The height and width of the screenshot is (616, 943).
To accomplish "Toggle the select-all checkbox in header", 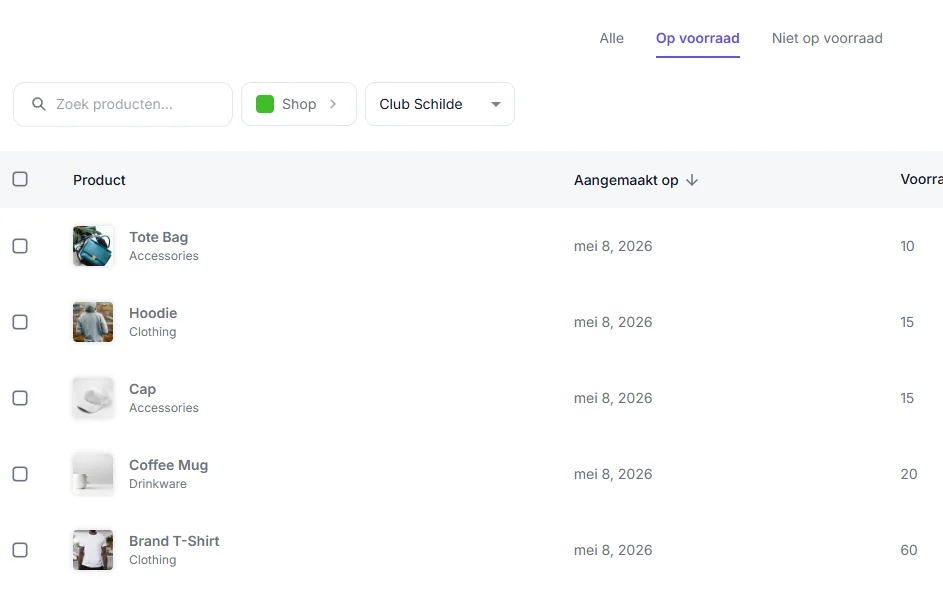I will (20, 179).
